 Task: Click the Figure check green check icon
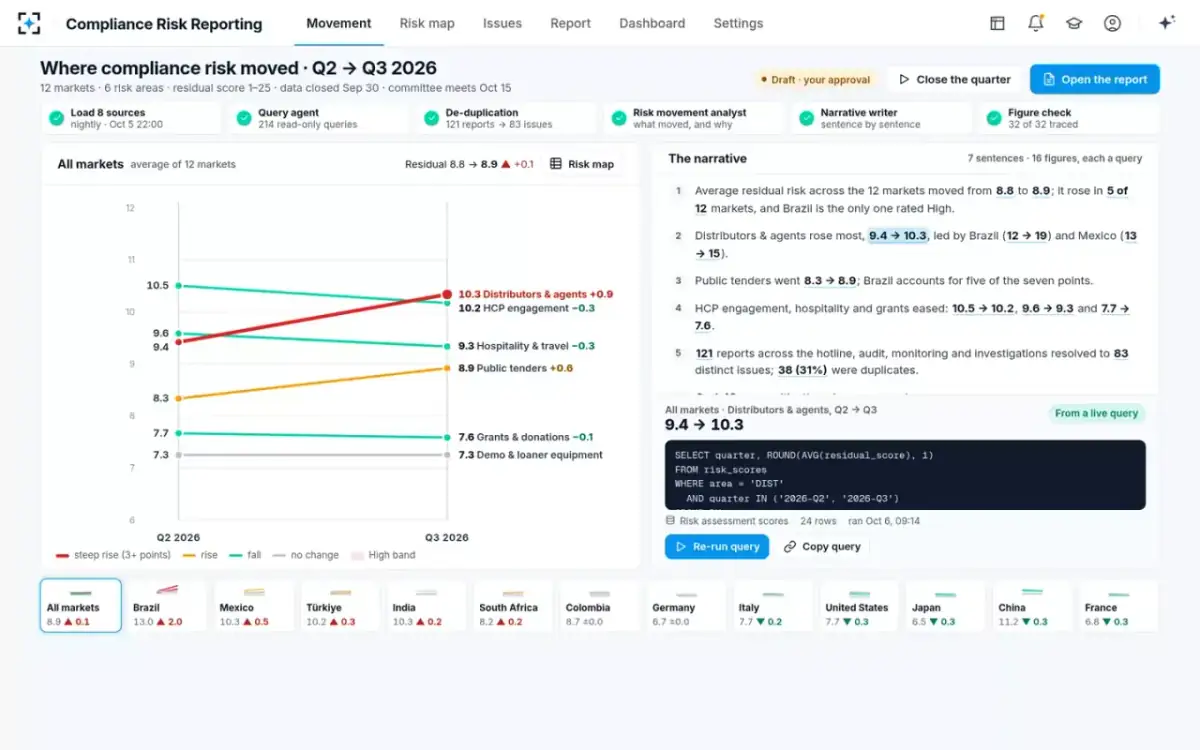994,118
